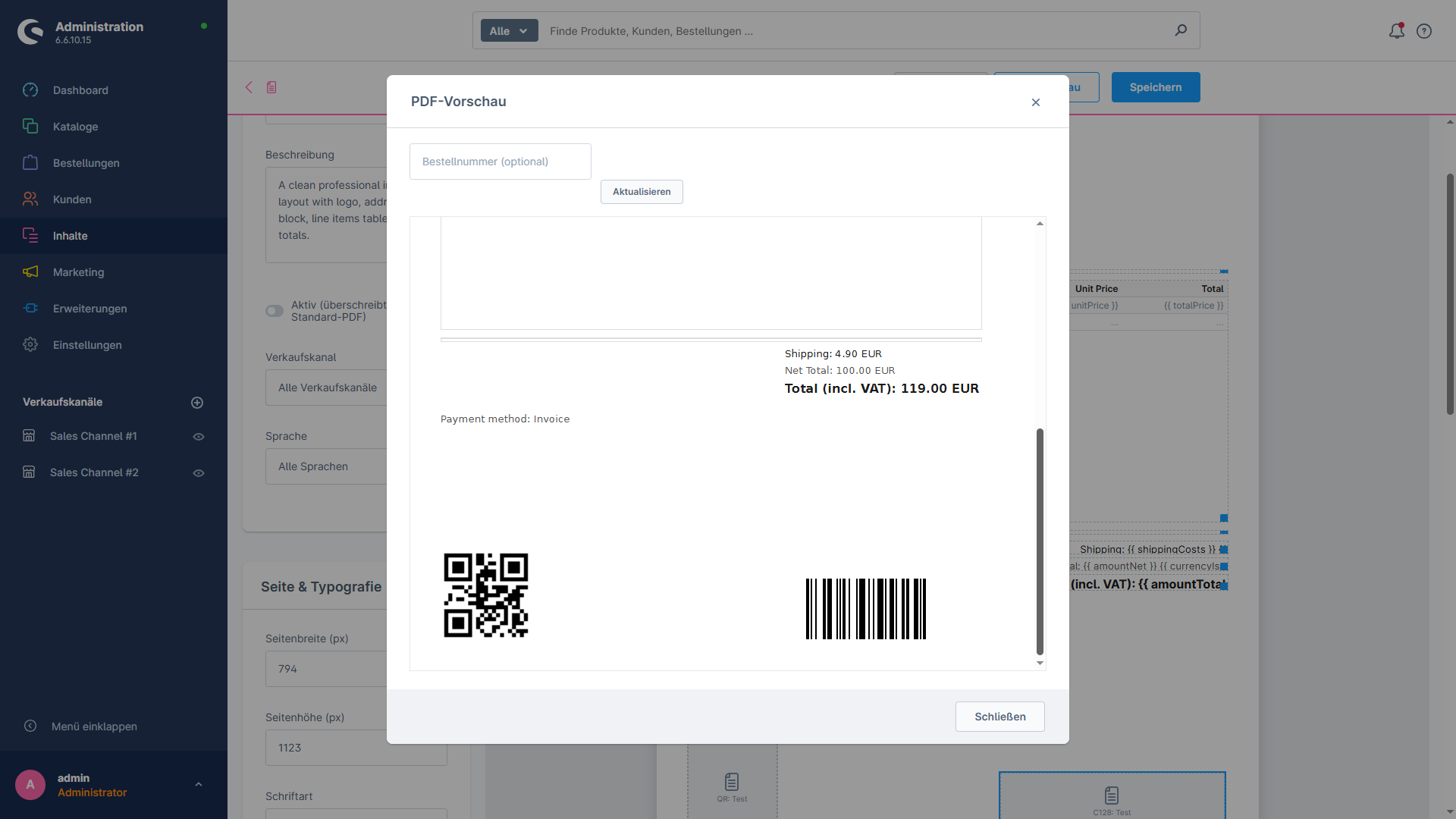Screen dimensions: 1456x819
Task: Open the Verkaufskanal dropdown
Action: [326, 388]
